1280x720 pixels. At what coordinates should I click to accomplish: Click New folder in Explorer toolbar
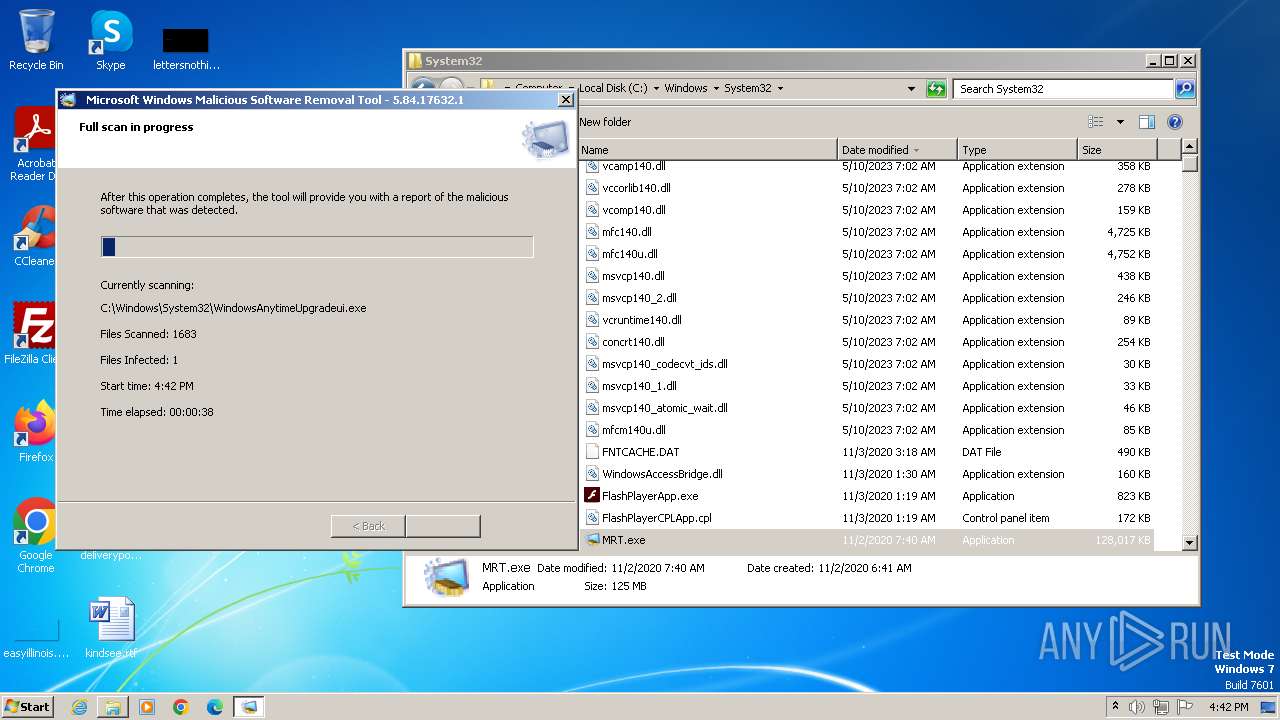coord(605,122)
